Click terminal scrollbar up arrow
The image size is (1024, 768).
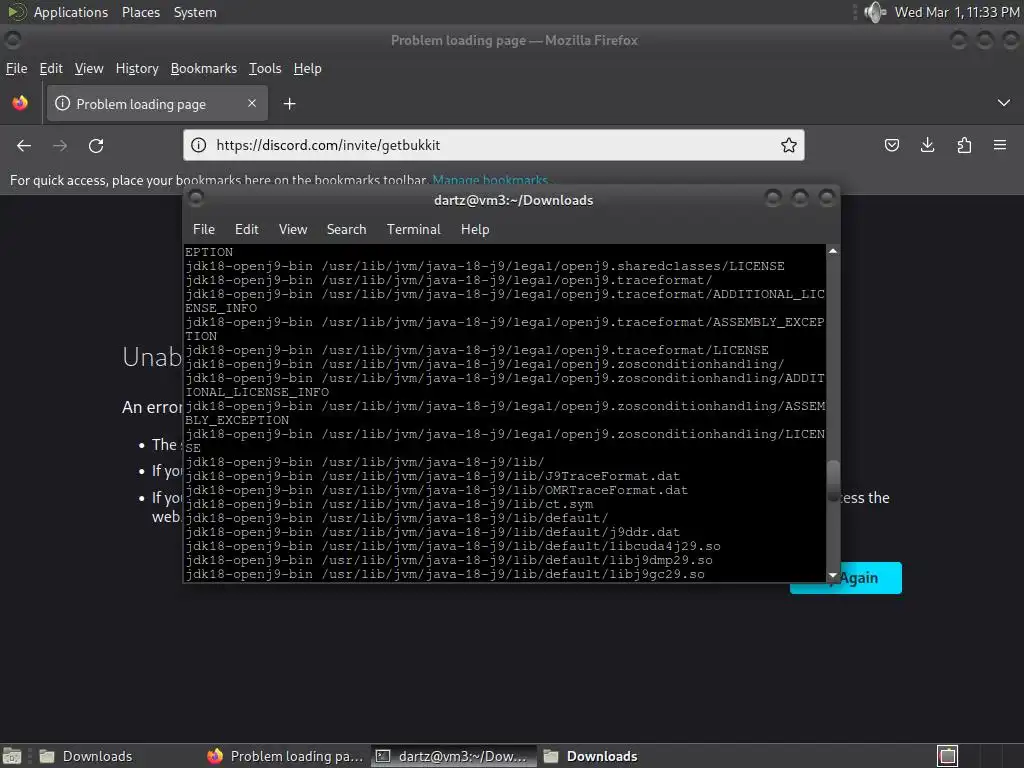click(833, 251)
